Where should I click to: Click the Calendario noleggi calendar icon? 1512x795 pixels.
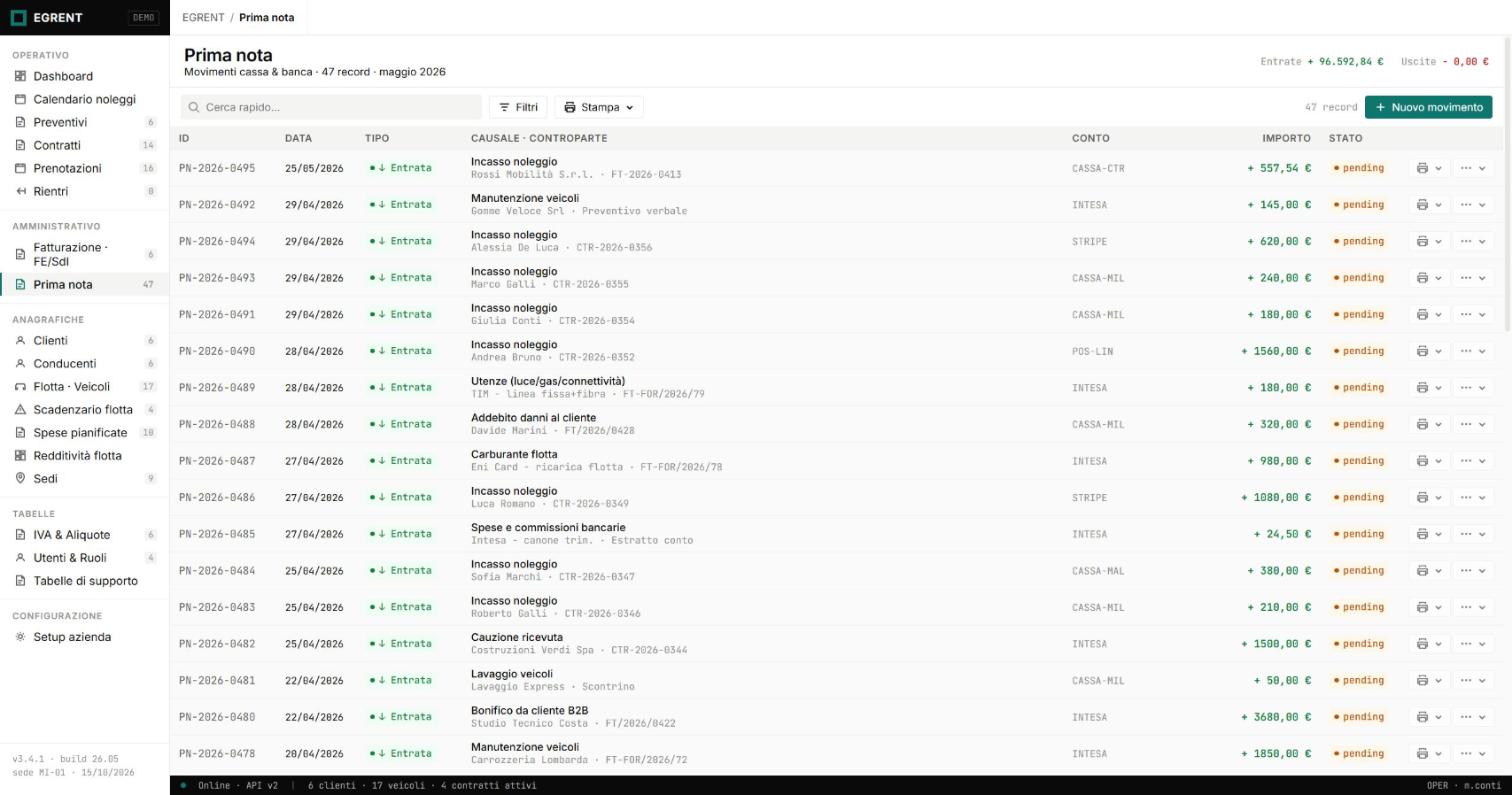pyautogui.click(x=20, y=99)
